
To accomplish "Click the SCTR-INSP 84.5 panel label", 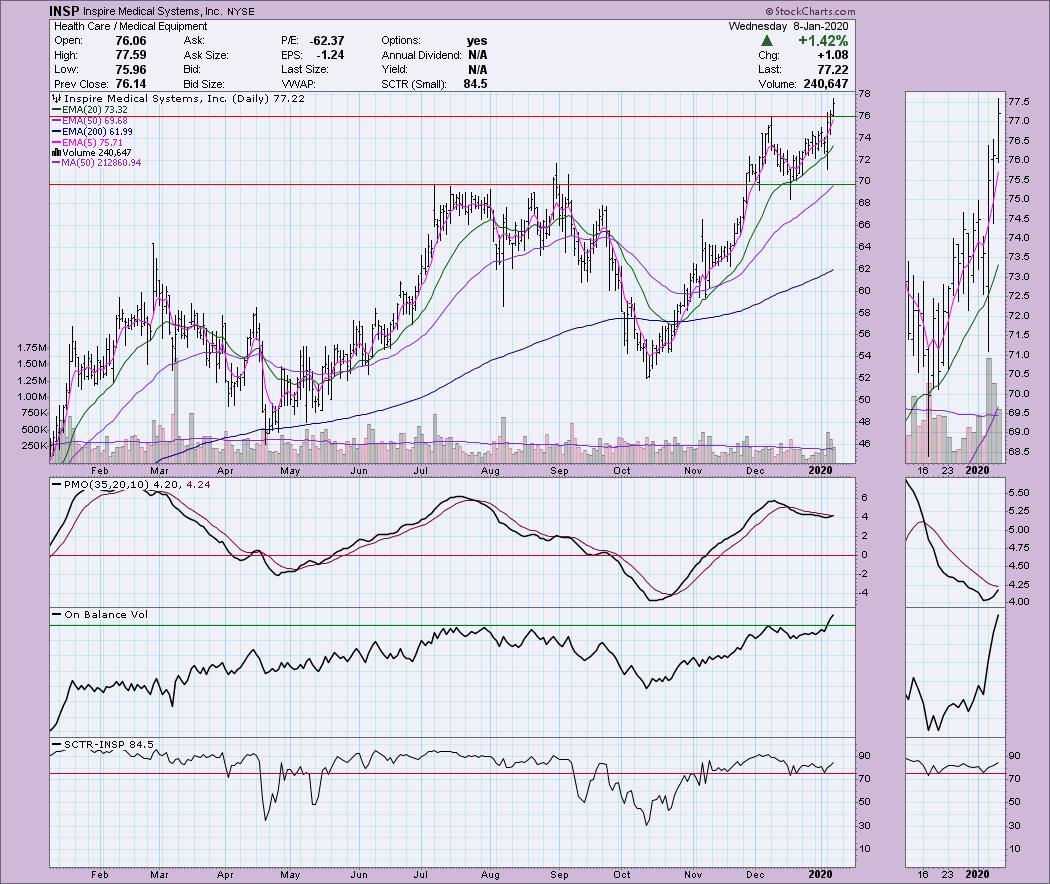I will coord(102,744).
